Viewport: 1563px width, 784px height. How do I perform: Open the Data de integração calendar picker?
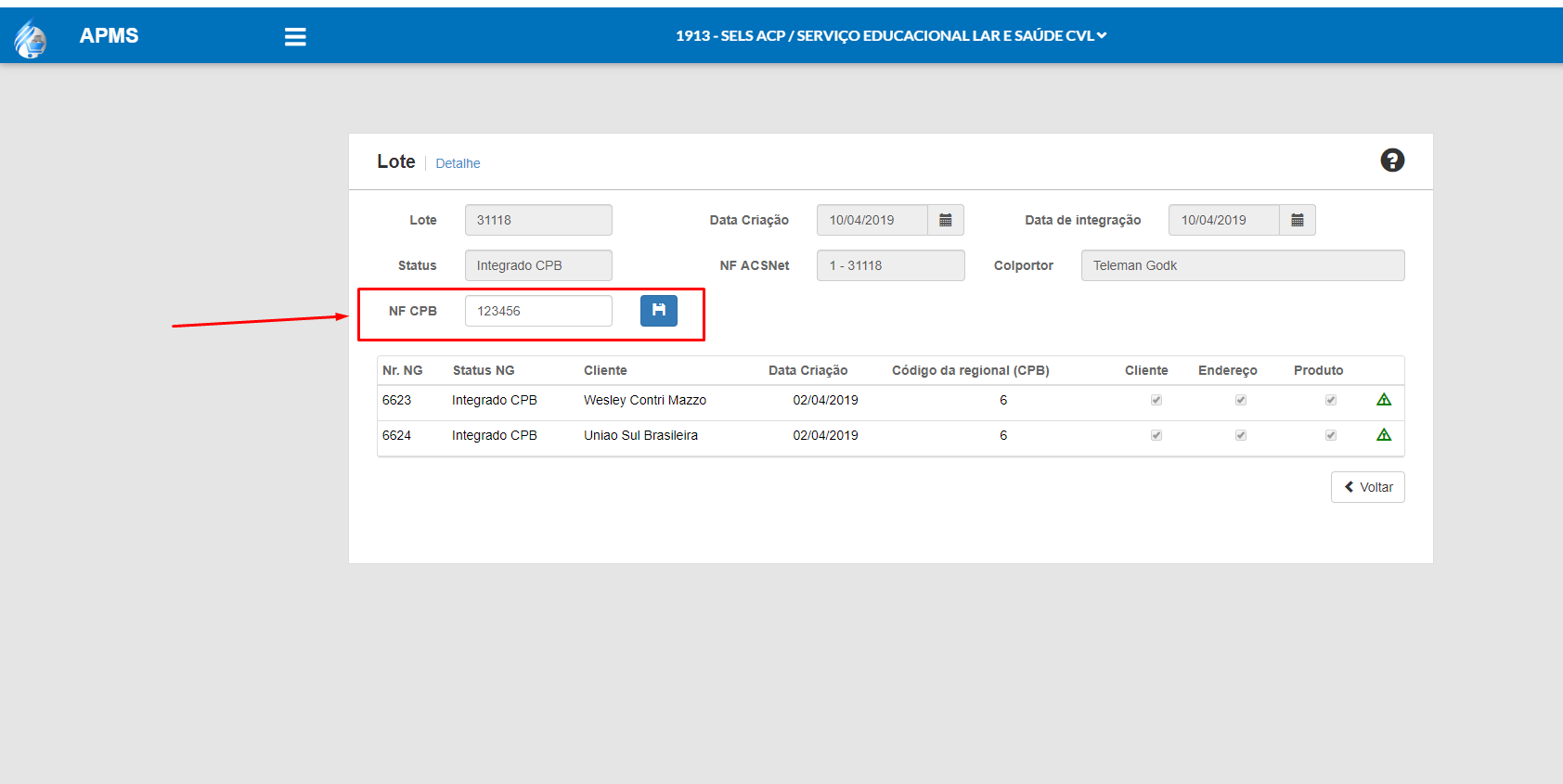1298,220
